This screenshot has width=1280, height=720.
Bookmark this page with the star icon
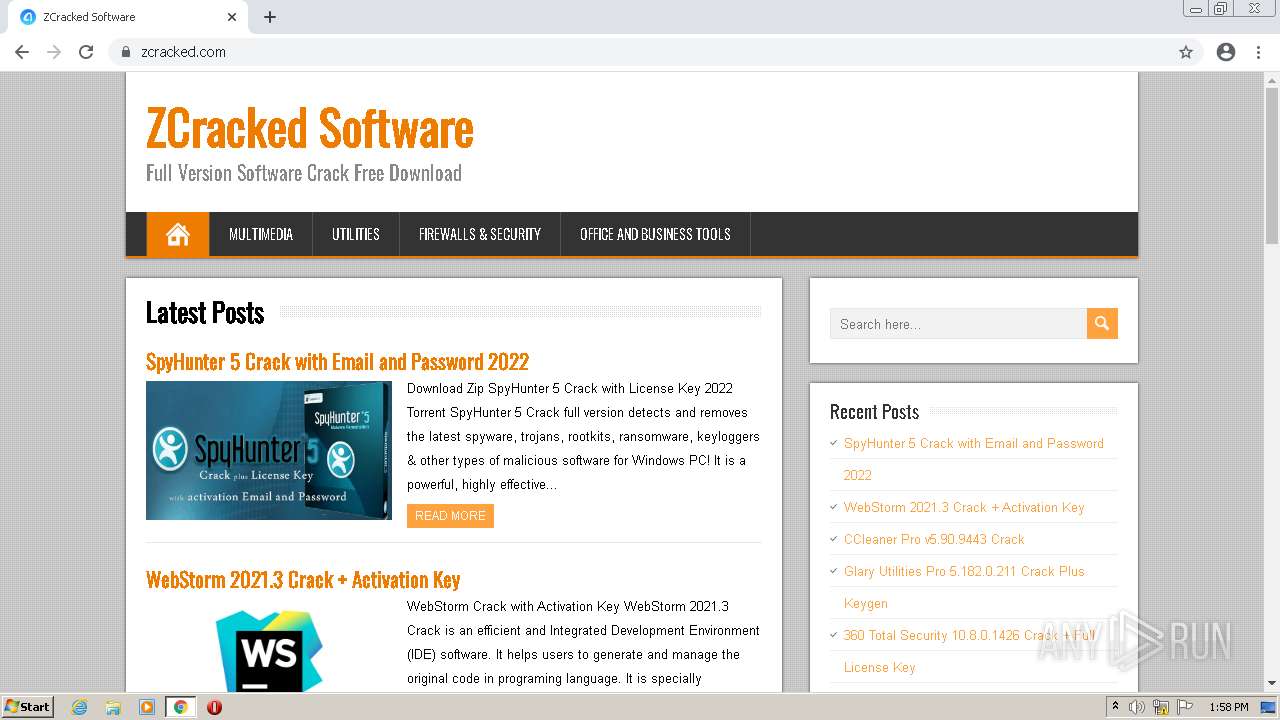1186,52
